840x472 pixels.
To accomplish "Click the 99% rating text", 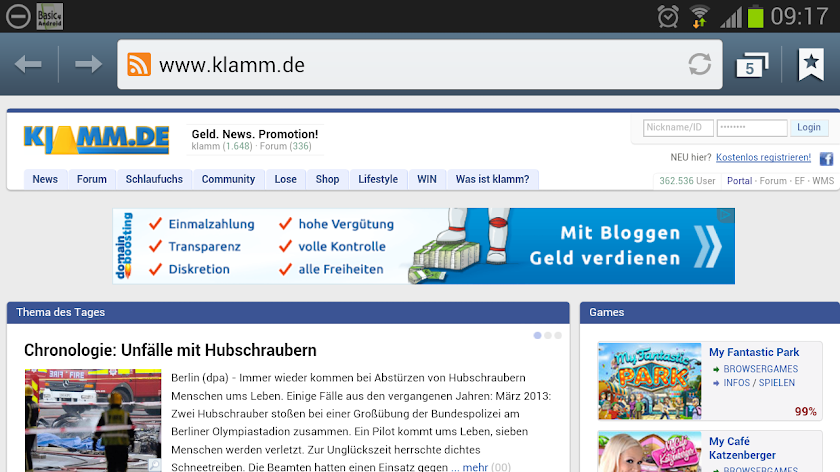I will click(x=805, y=411).
